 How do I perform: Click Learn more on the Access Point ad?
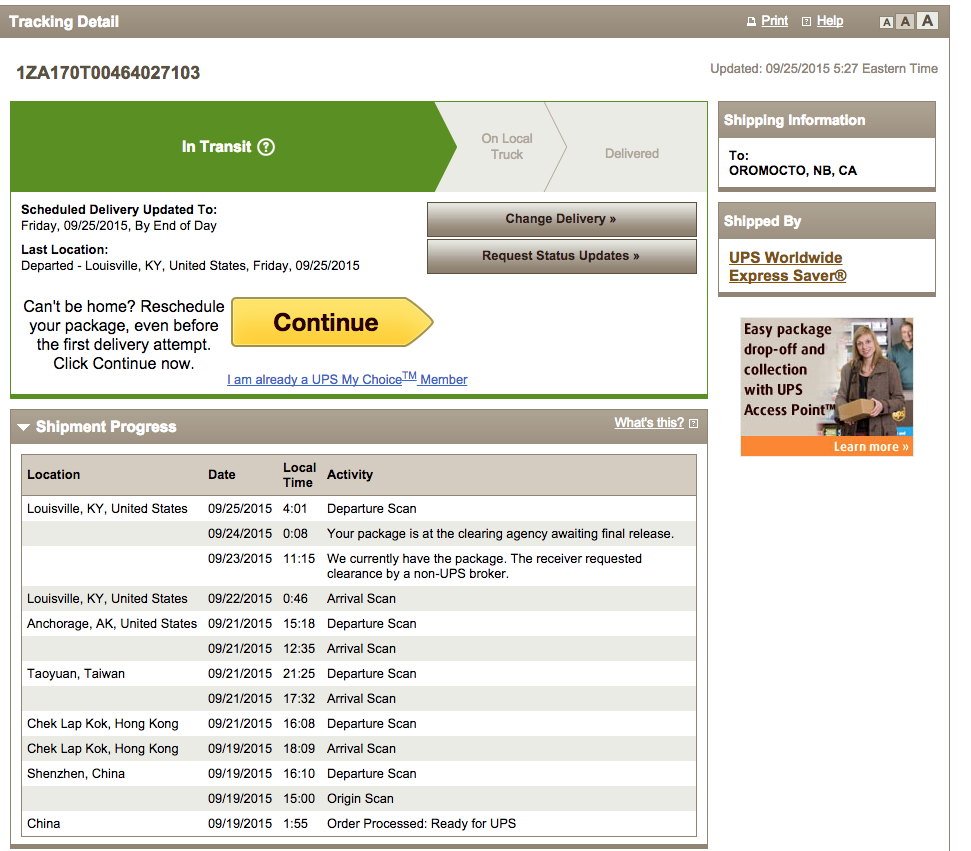(x=871, y=447)
